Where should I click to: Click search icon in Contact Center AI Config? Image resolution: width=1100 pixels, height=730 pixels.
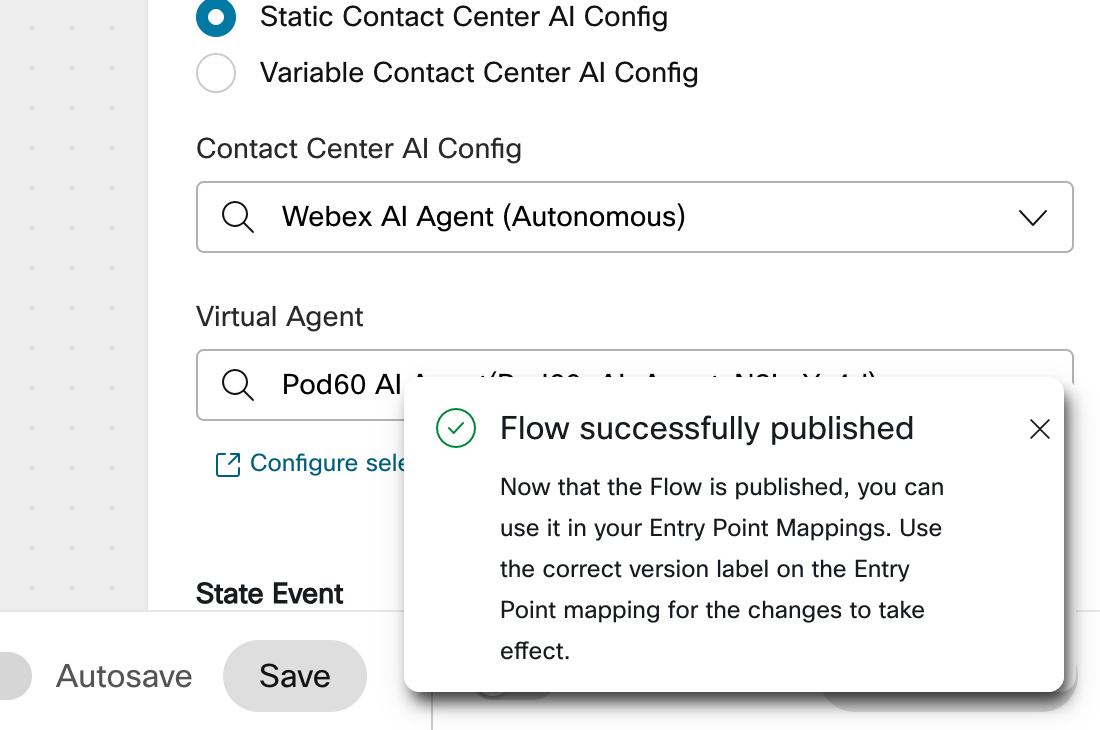238,217
